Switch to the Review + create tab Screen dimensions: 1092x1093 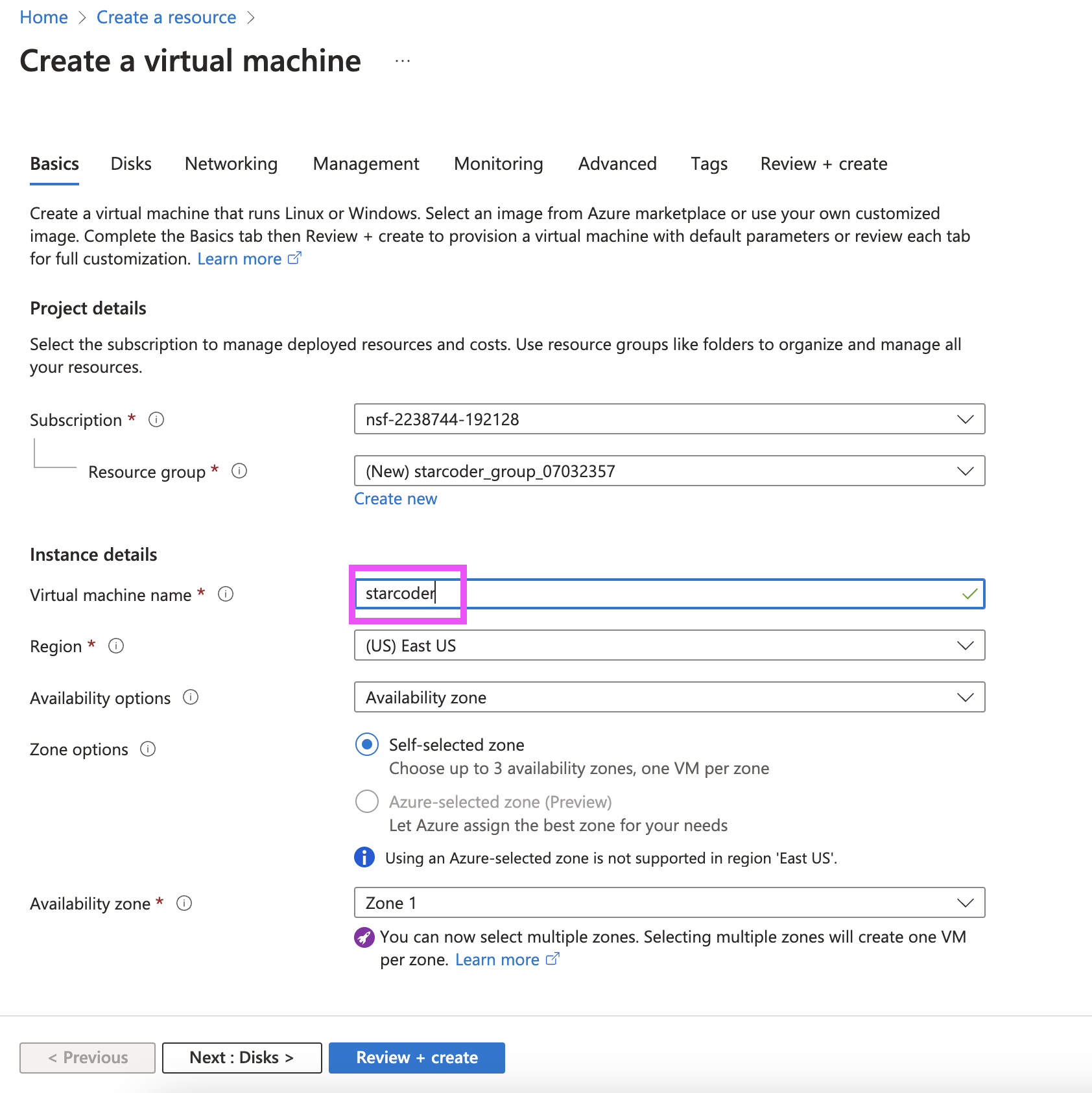click(x=824, y=164)
